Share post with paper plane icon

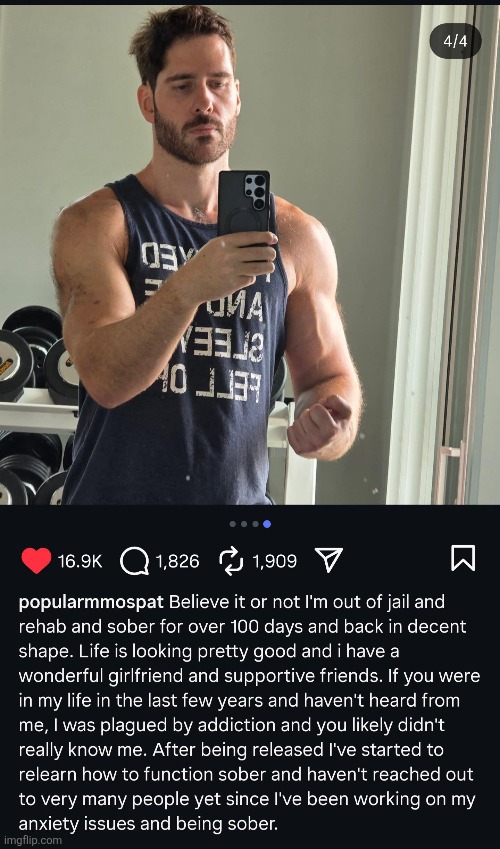coord(329,560)
